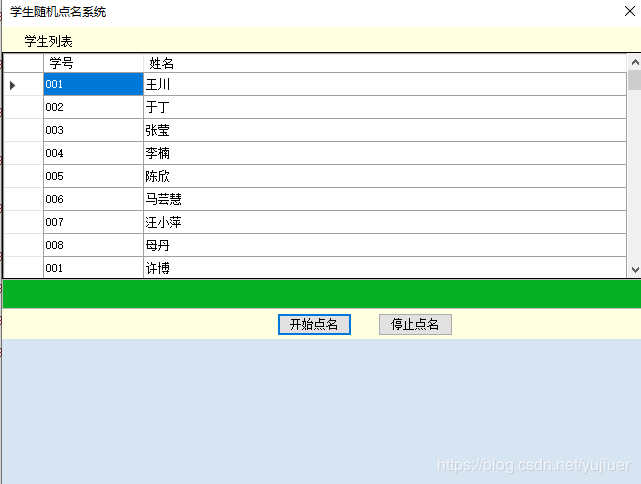Select the cell 002
The width and height of the screenshot is (641, 484).
93,108
